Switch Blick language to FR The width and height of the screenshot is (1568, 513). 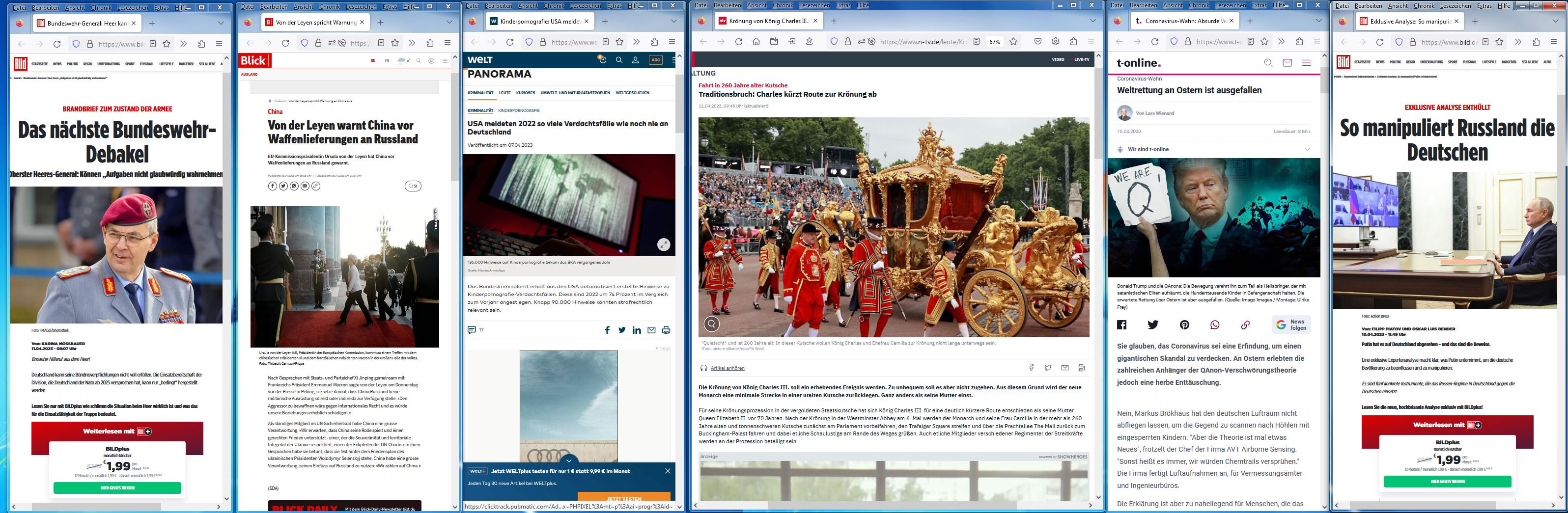coord(387,61)
